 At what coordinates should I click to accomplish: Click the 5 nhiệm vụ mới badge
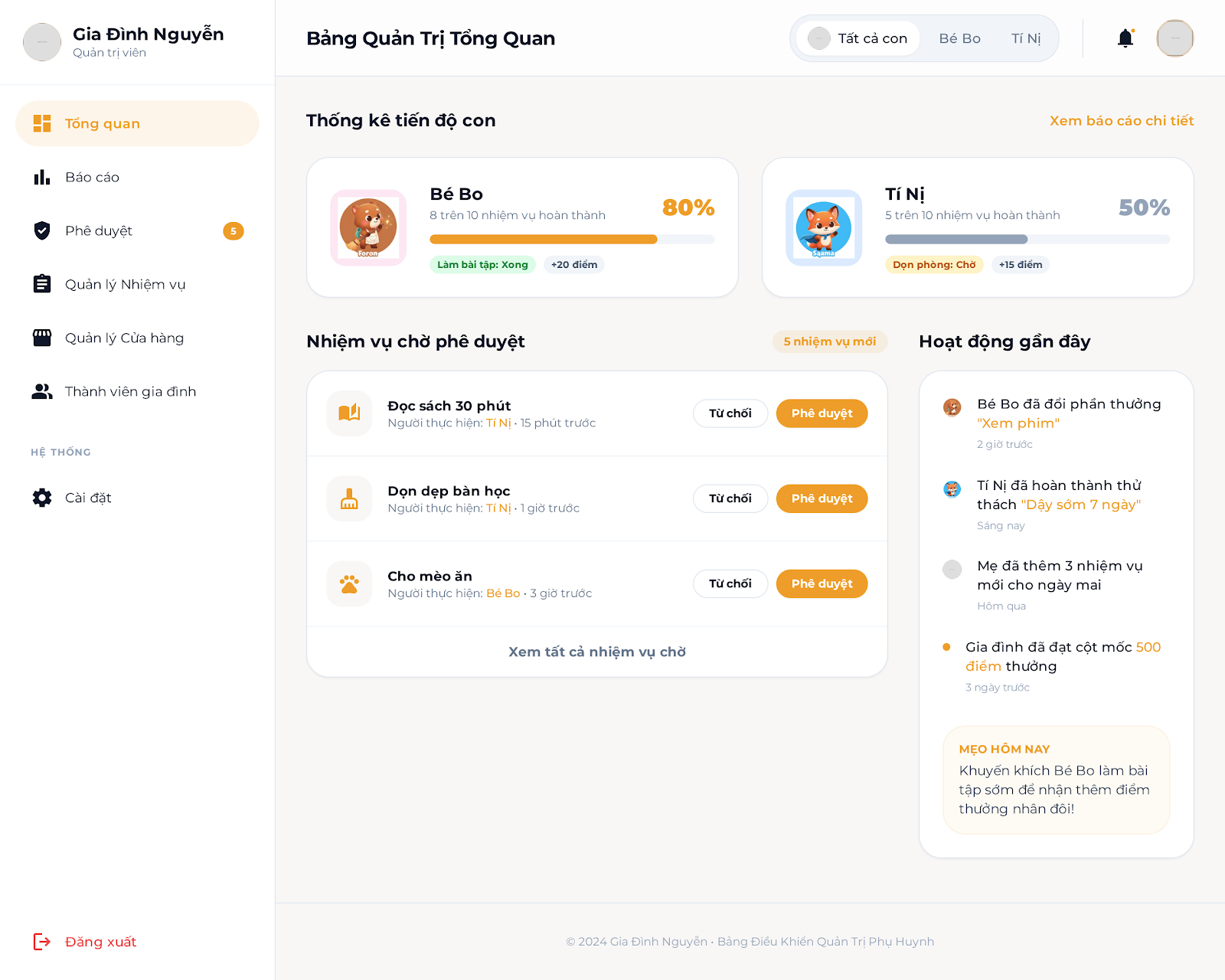tap(829, 341)
